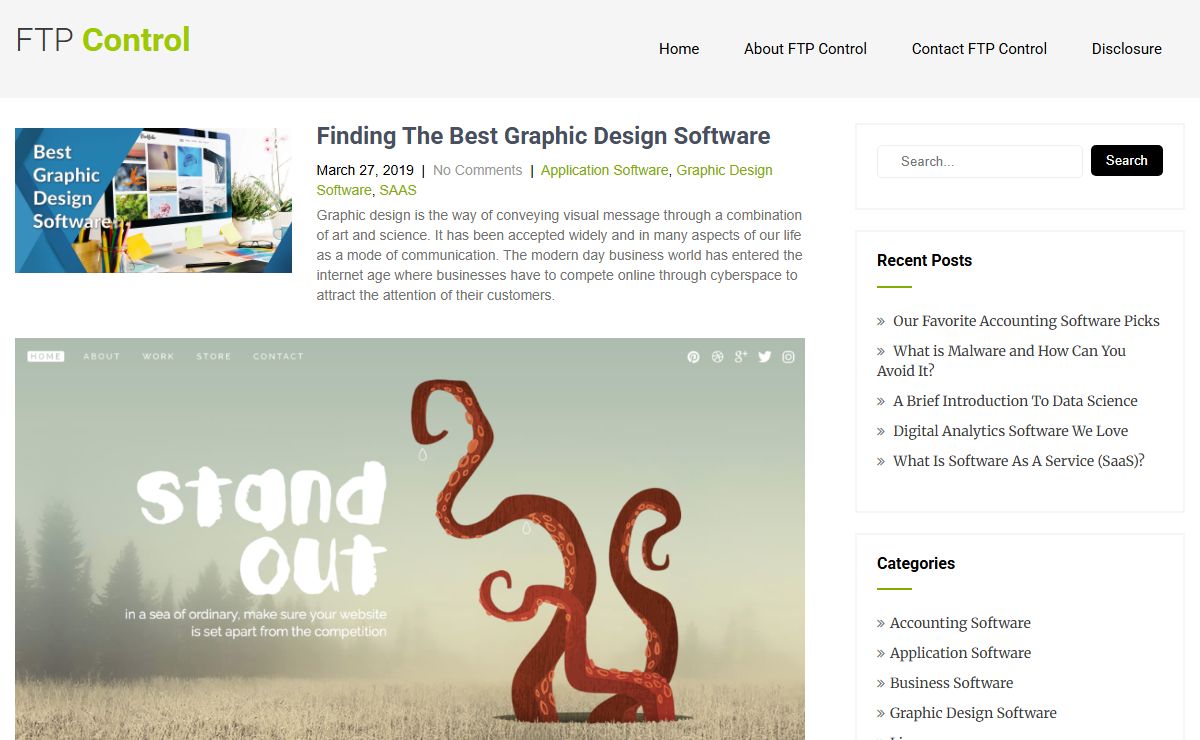Screen dimensions: 1200x740
Task: Go to the Home page in the top navigation
Action: pyautogui.click(x=679, y=49)
